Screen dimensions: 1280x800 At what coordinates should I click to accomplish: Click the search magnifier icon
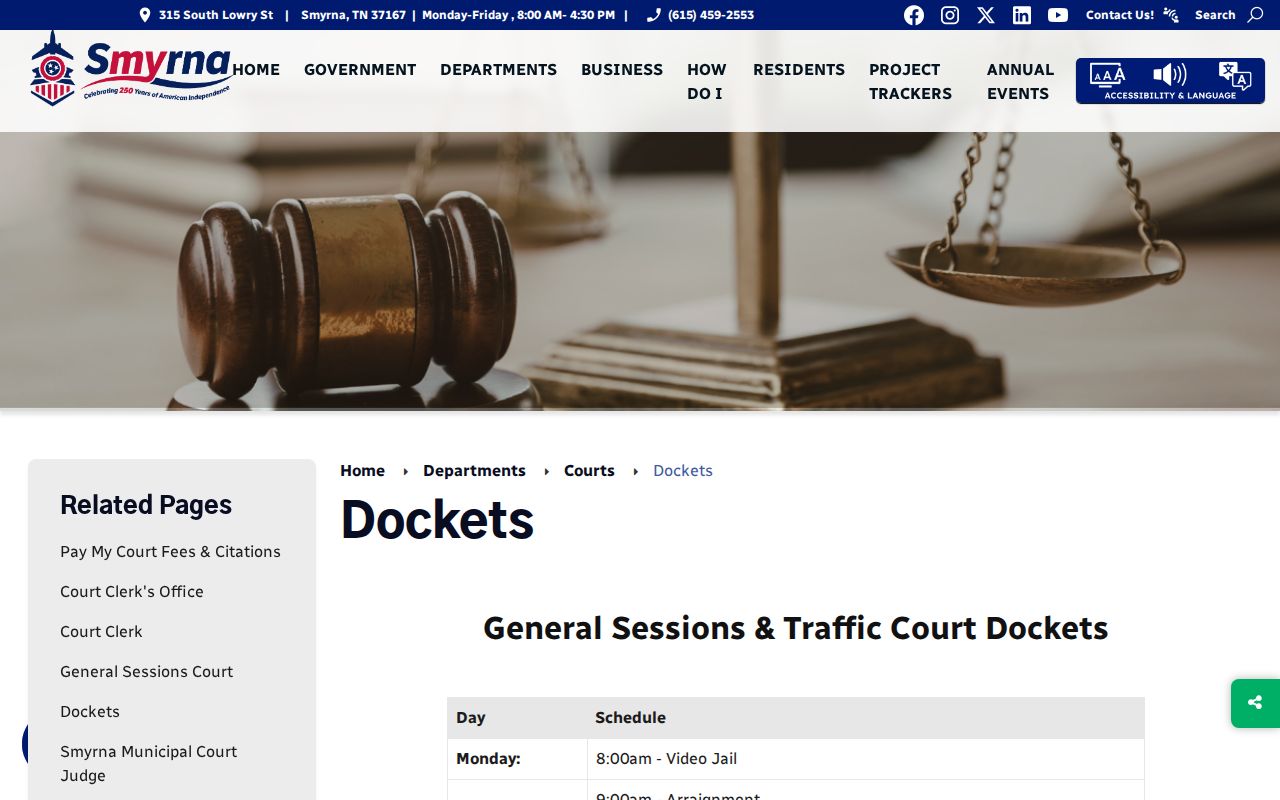(x=1255, y=15)
